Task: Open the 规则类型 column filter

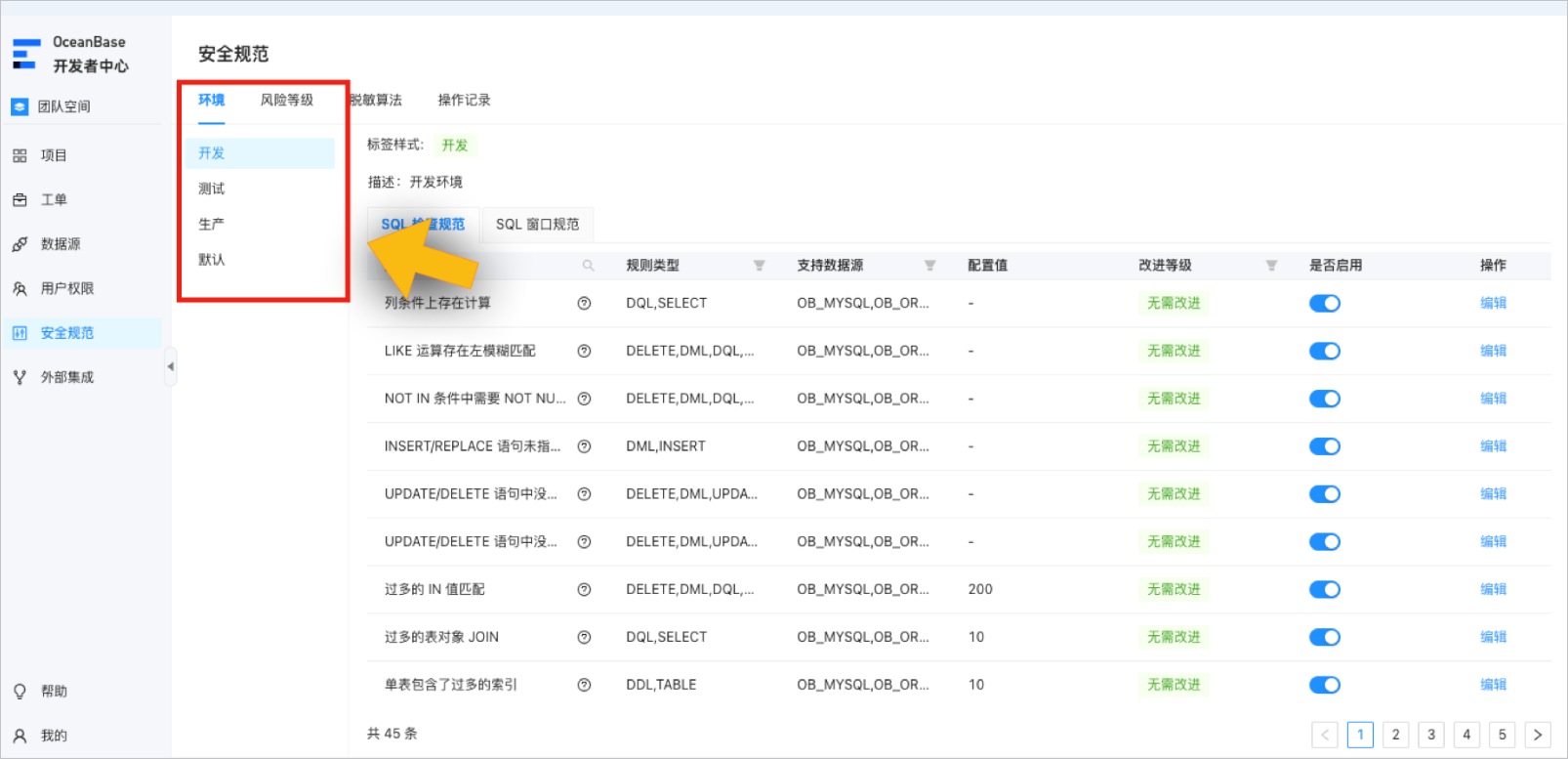Action: (x=759, y=266)
